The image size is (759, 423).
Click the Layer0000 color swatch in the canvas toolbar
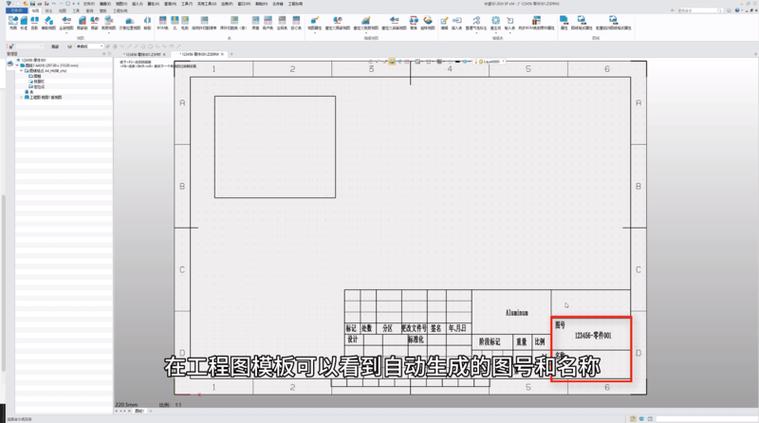[481, 61]
